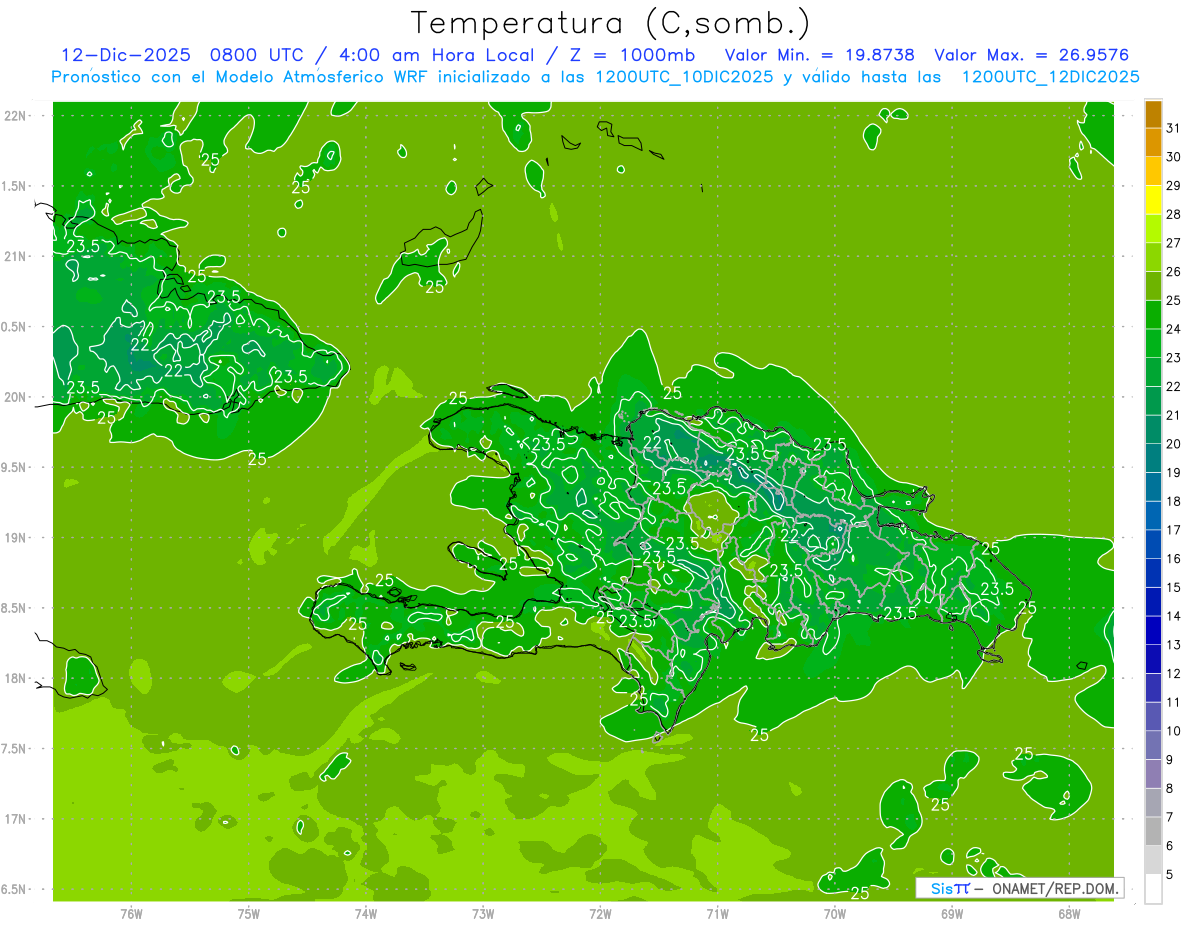The image size is (1200, 927).
Task: Click the "Modelo Atmosferico WRF" forecast subtitle line
Action: tap(595, 77)
